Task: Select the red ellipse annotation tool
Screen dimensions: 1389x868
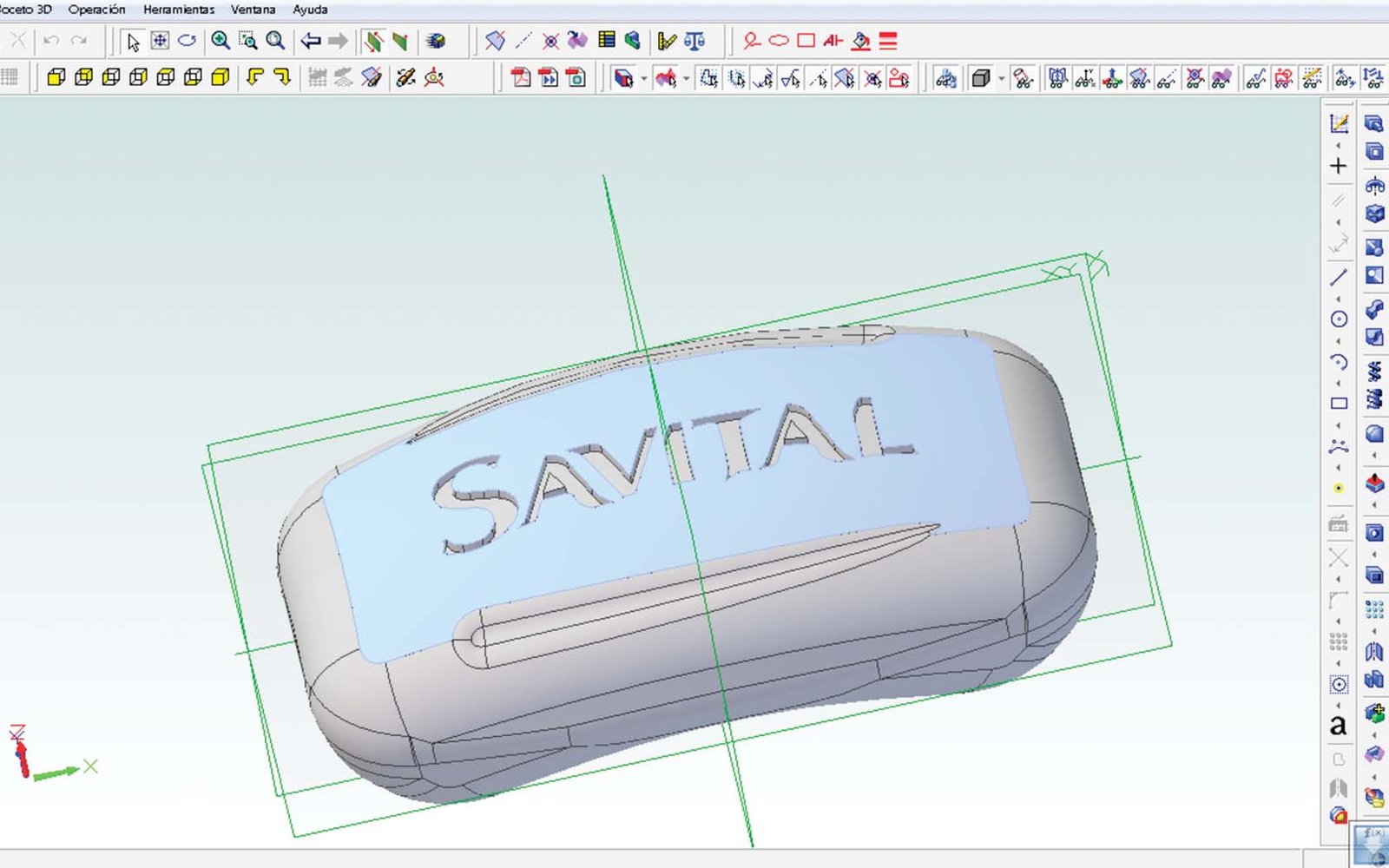Action: [779, 41]
